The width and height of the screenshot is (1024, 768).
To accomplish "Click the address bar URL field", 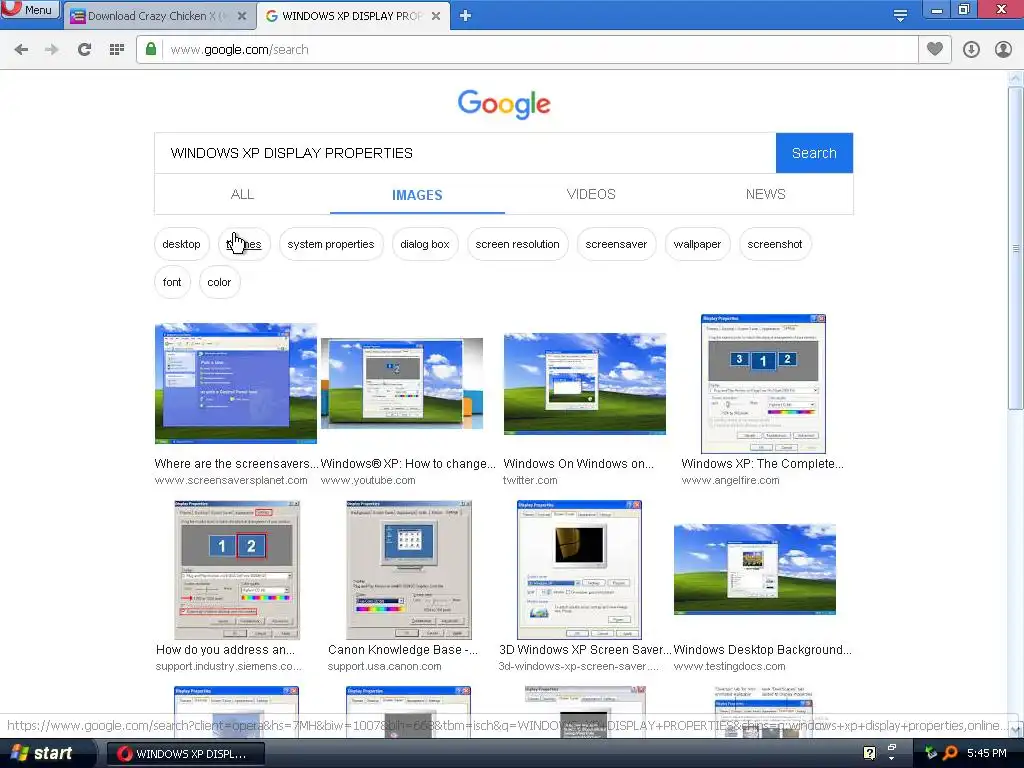I will (539, 50).
